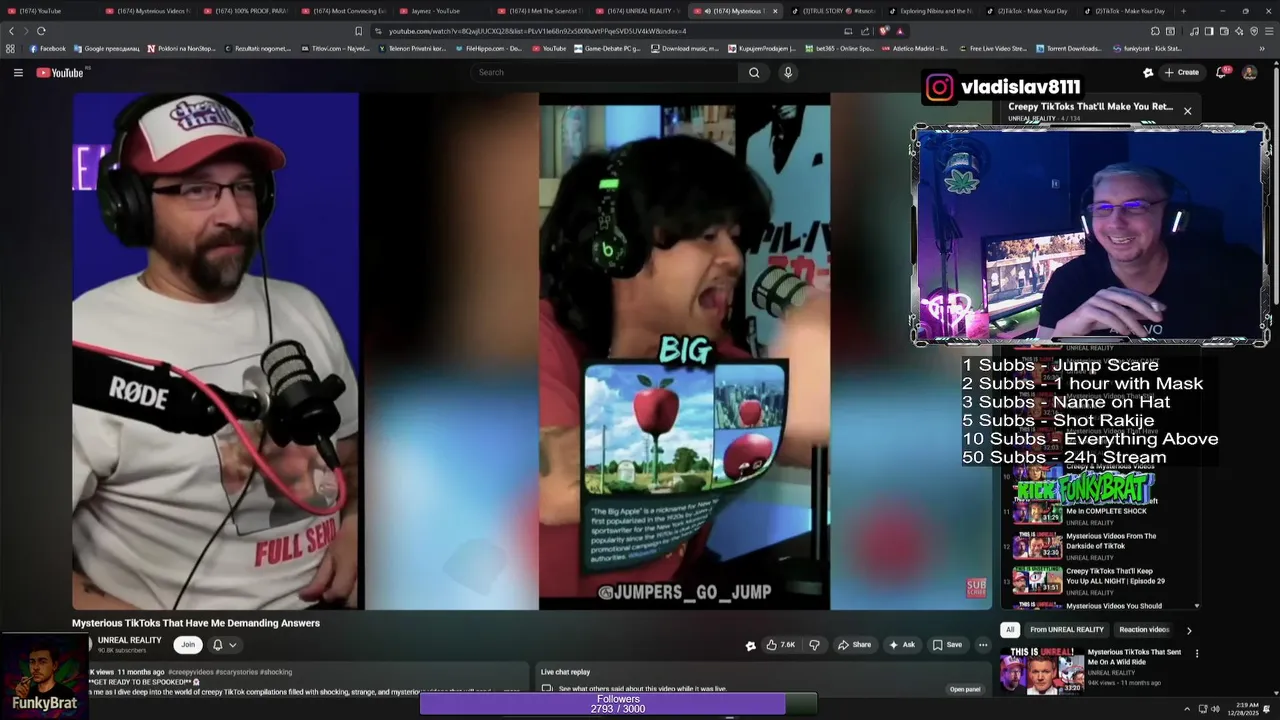This screenshot has width=1280, height=720.
Task: Join the UNREAL REALITY channel
Action: click(x=188, y=645)
